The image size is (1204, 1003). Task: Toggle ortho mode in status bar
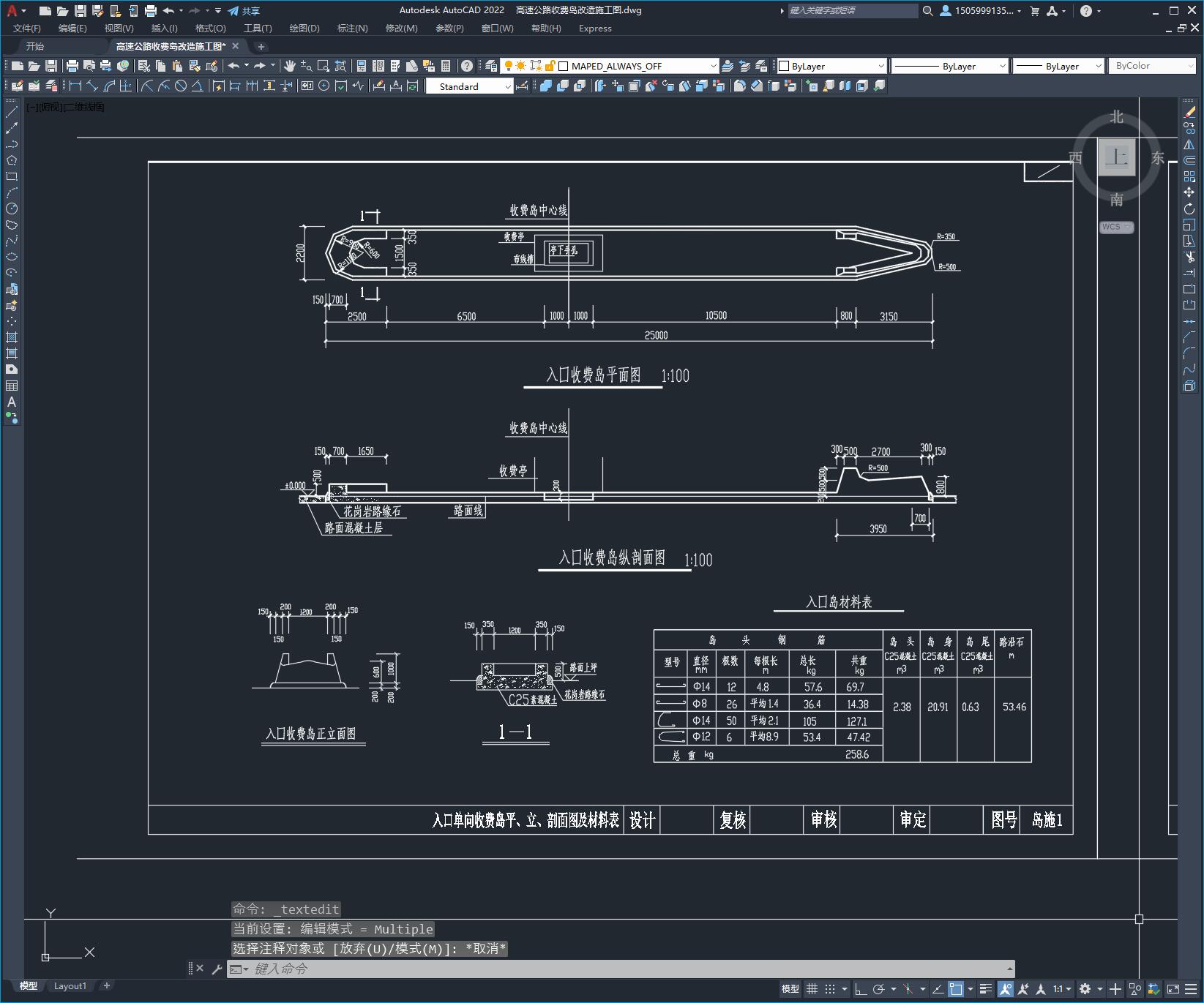[861, 989]
